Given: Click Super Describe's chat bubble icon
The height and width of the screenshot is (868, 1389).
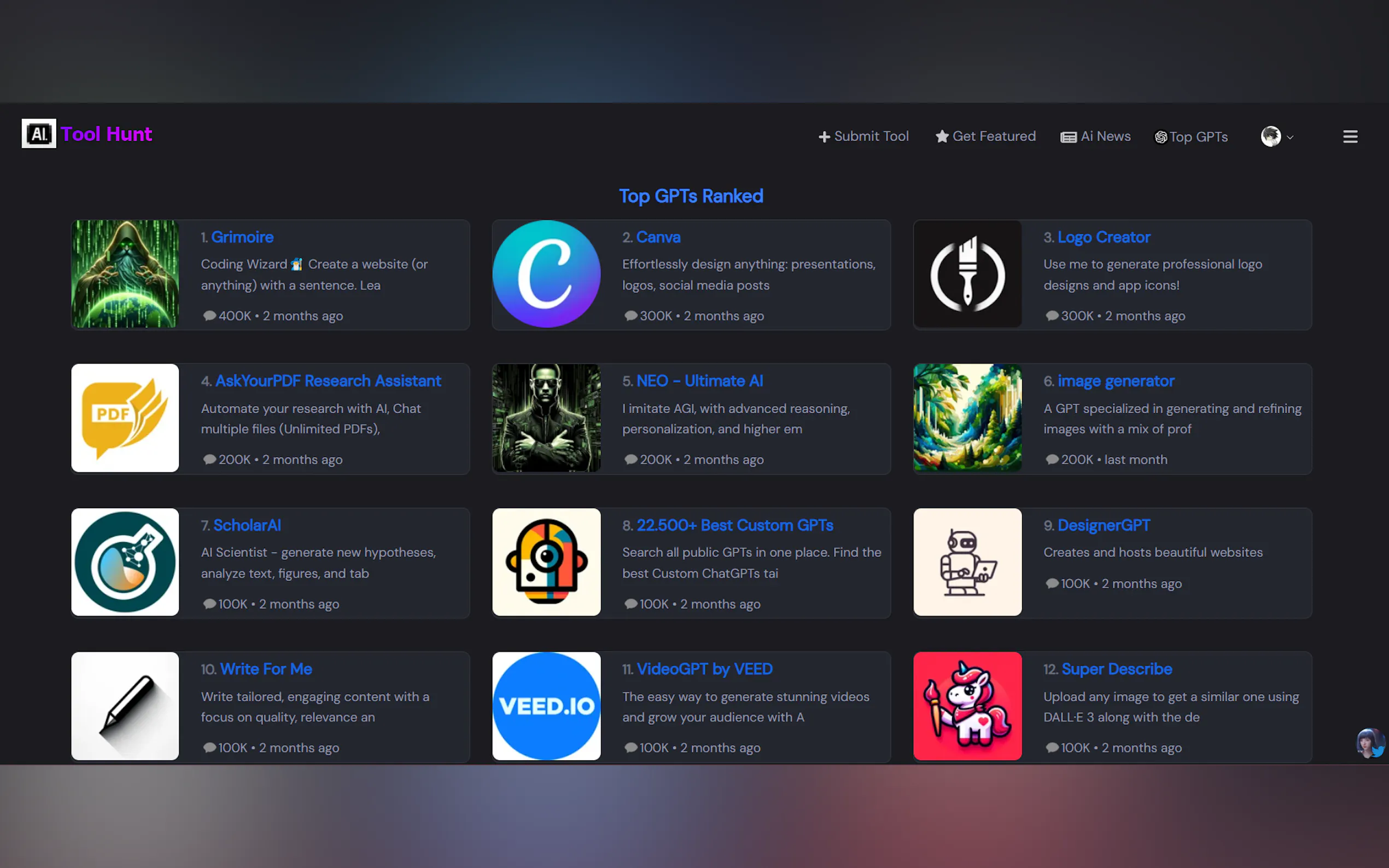Looking at the screenshot, I should click(x=1052, y=747).
